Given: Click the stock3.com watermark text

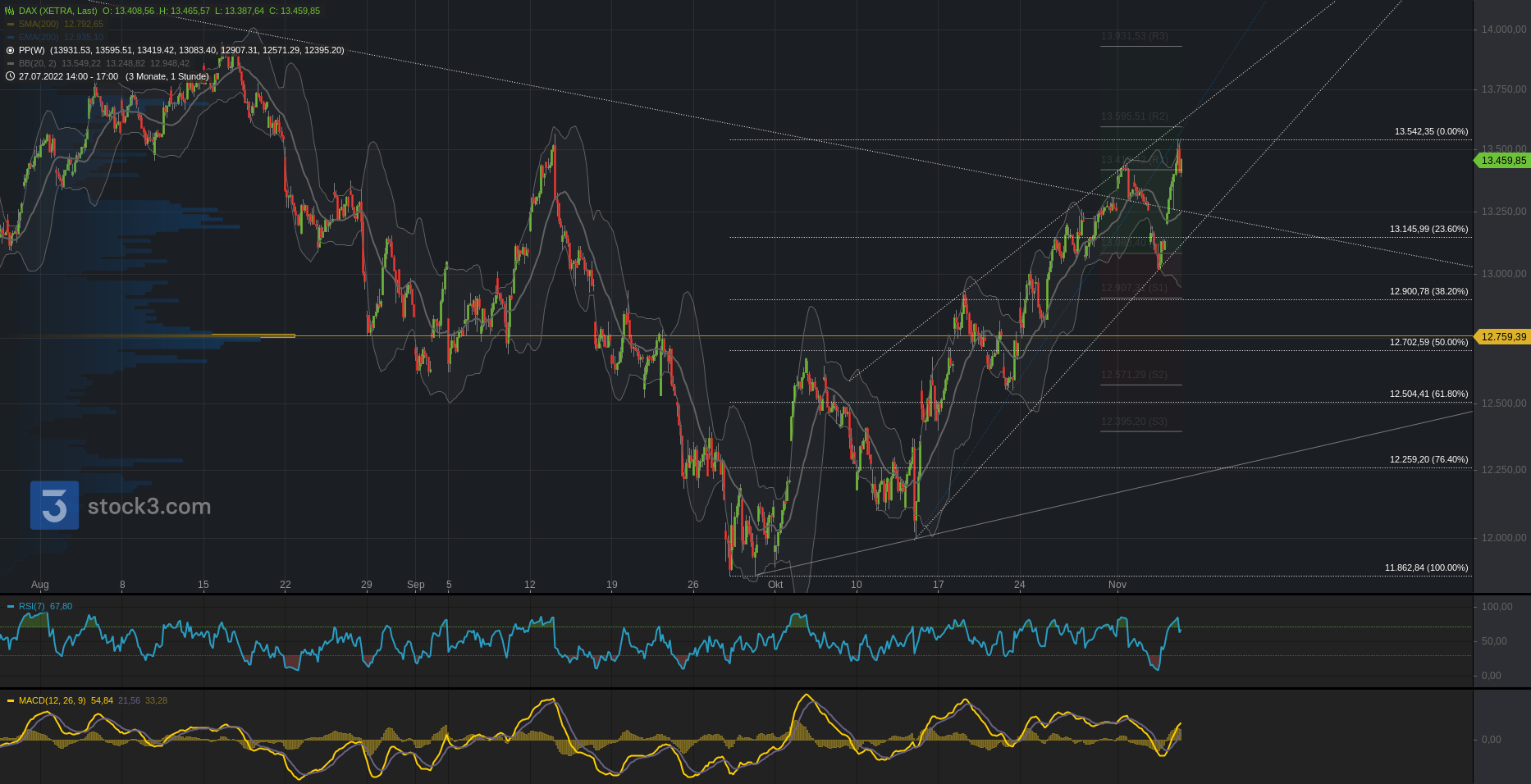Looking at the screenshot, I should point(149,506).
